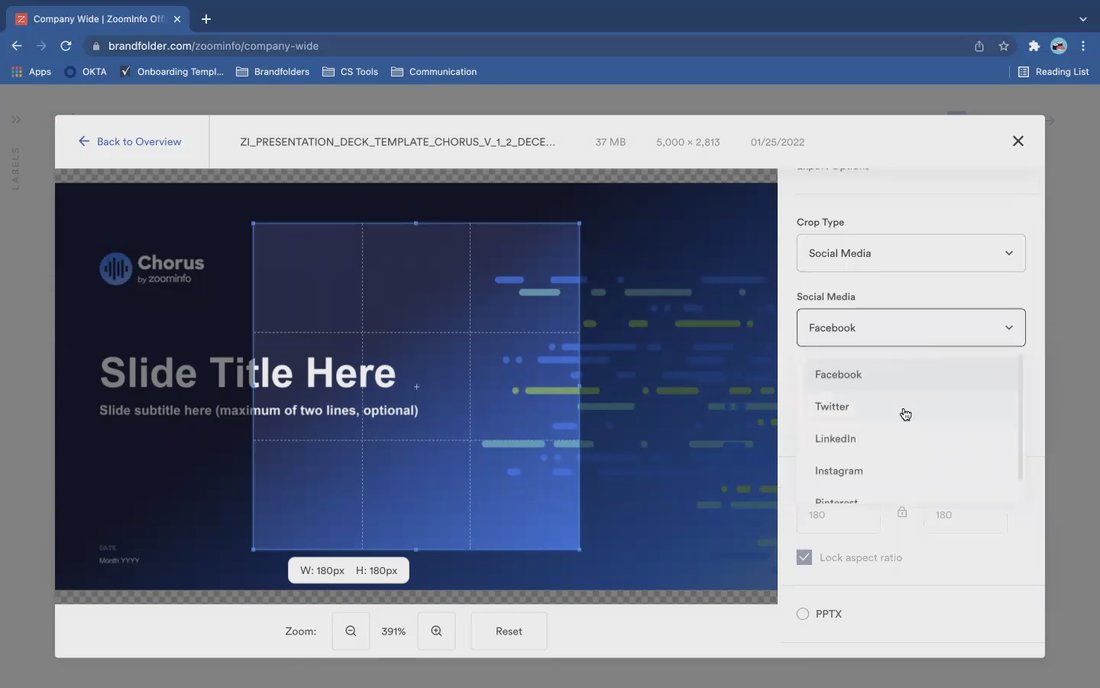
Task: Select the zoom out magnifier icon
Action: coord(350,631)
